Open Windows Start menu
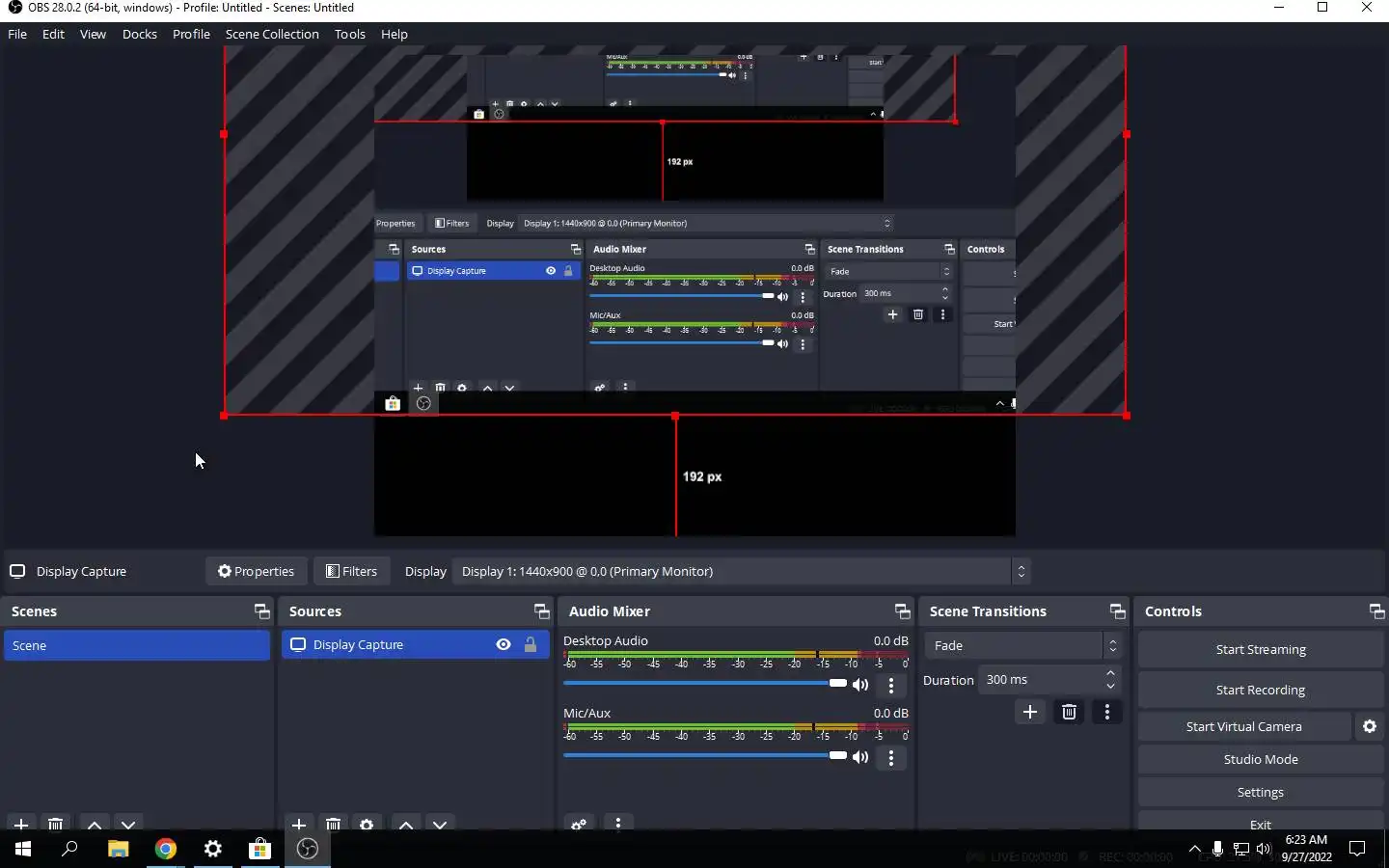Image resolution: width=1389 pixels, height=868 pixels. 23,849
